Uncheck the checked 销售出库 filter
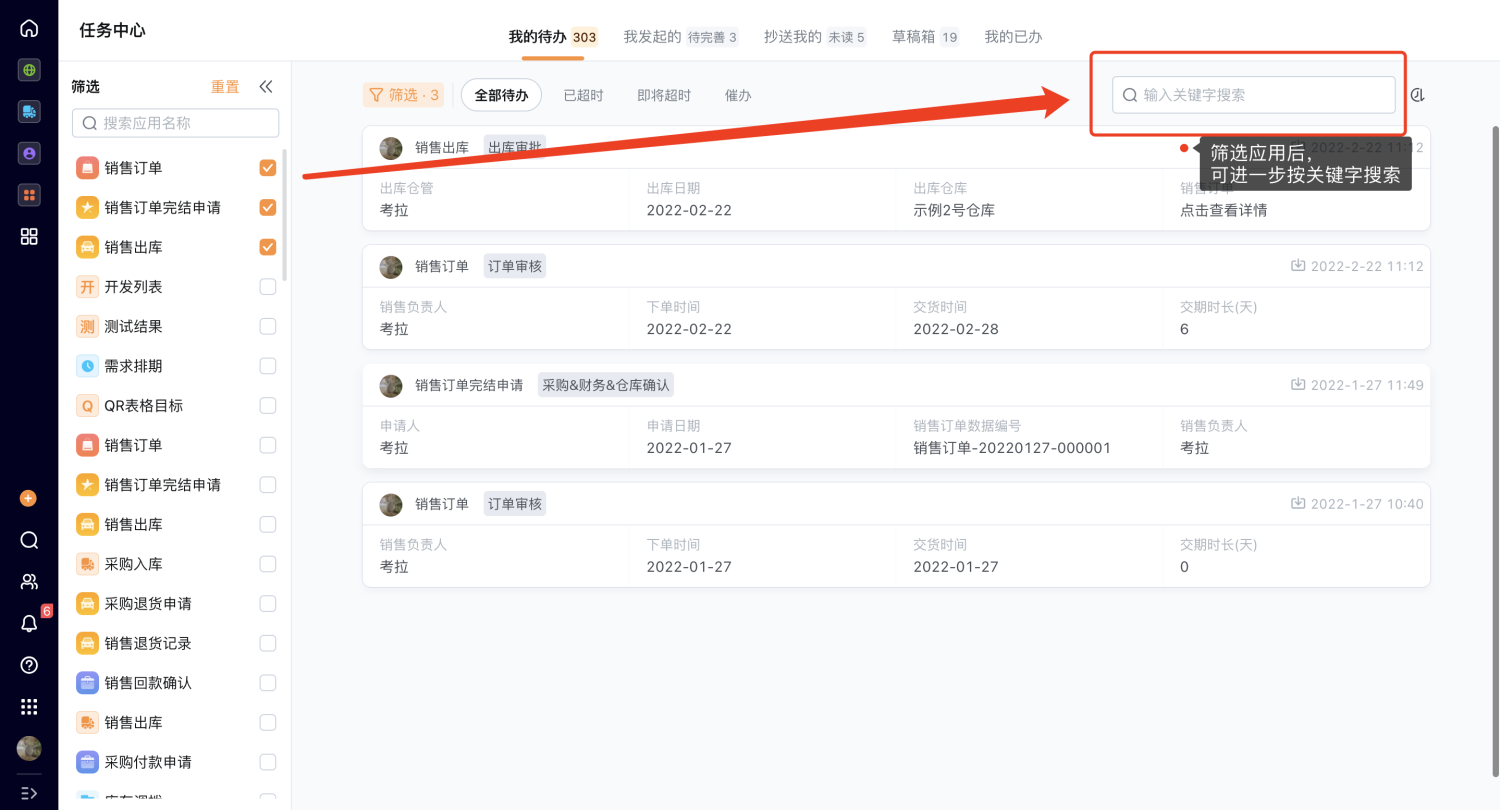Screen dimensions: 1500x810 coord(267,247)
